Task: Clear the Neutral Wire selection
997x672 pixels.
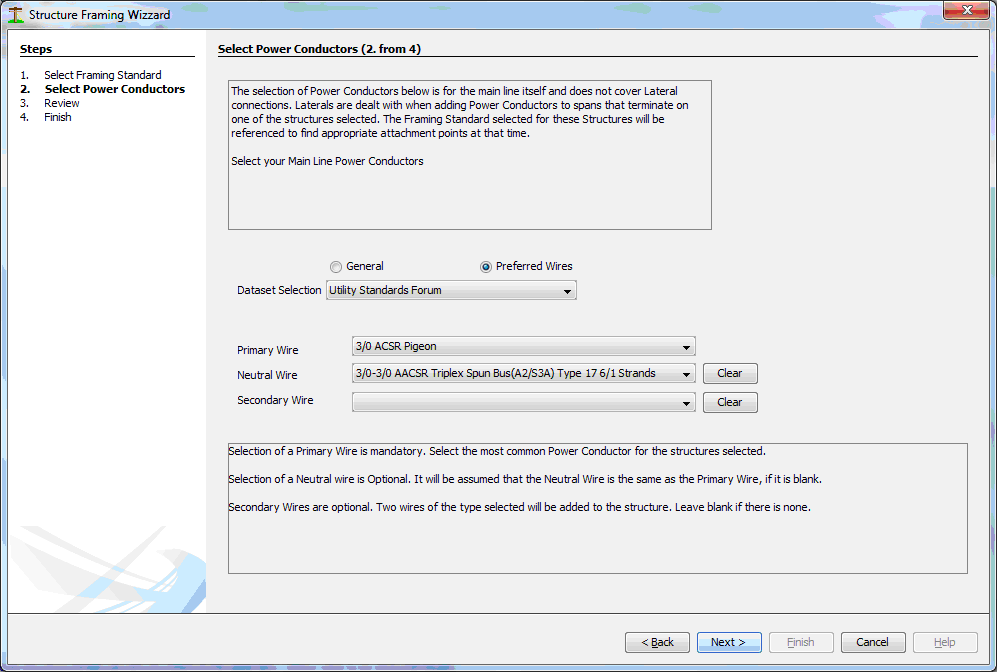Action: (x=730, y=373)
